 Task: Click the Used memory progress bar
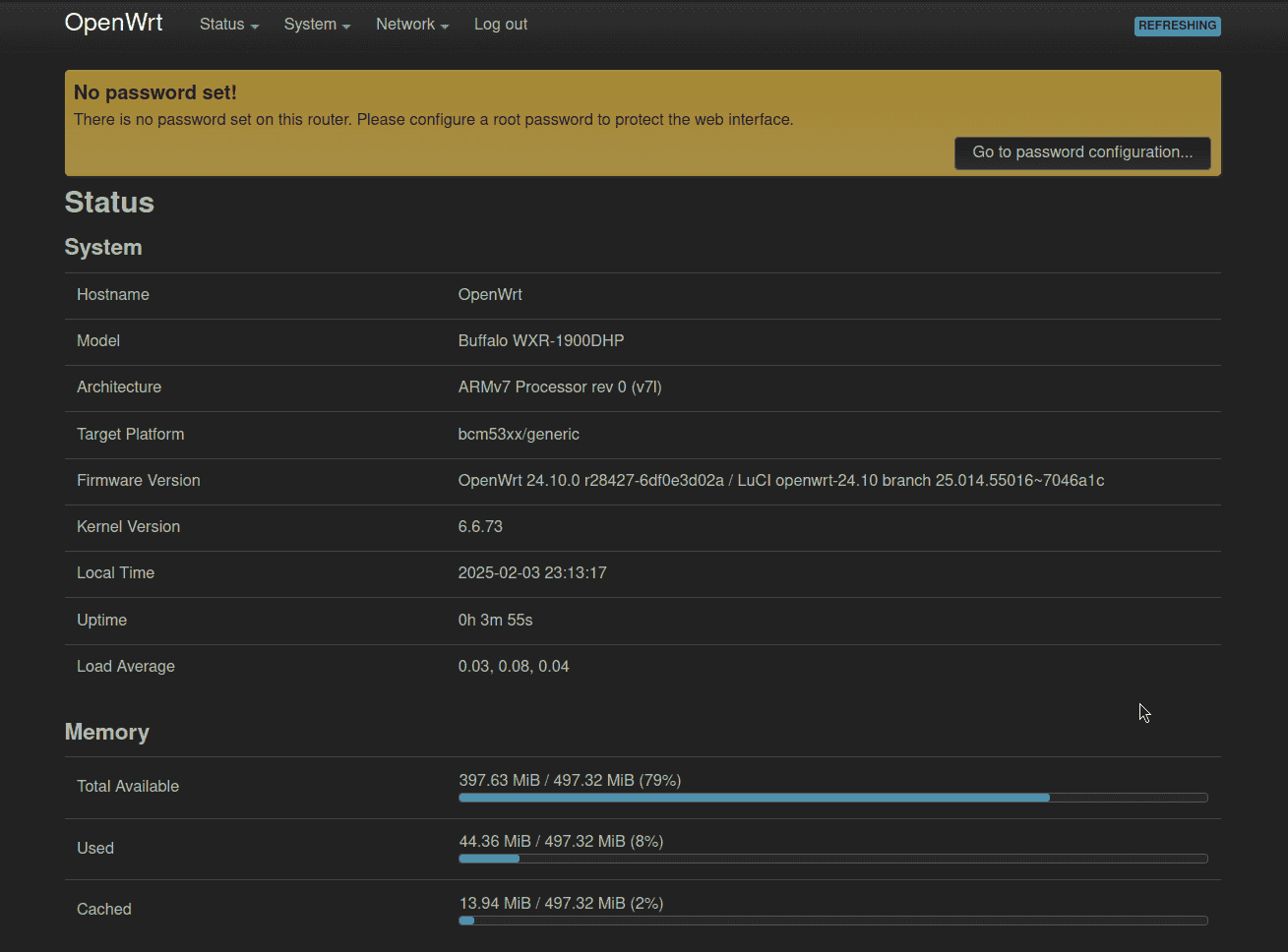[x=832, y=859]
